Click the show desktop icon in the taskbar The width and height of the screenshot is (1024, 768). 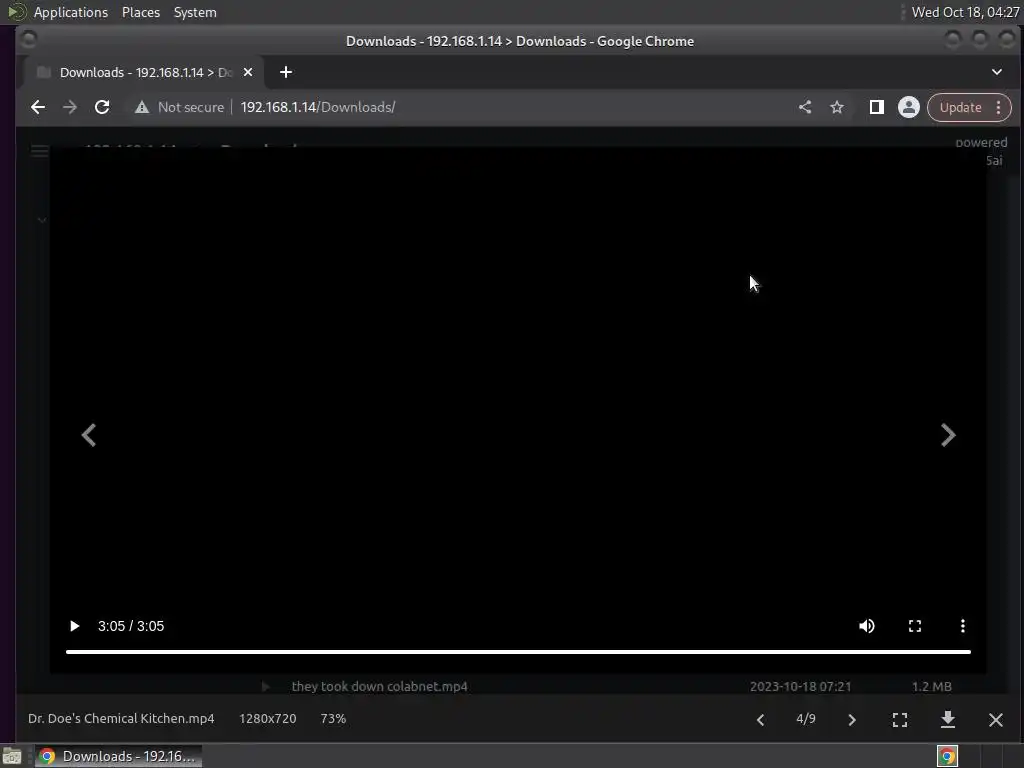click(x=12, y=756)
